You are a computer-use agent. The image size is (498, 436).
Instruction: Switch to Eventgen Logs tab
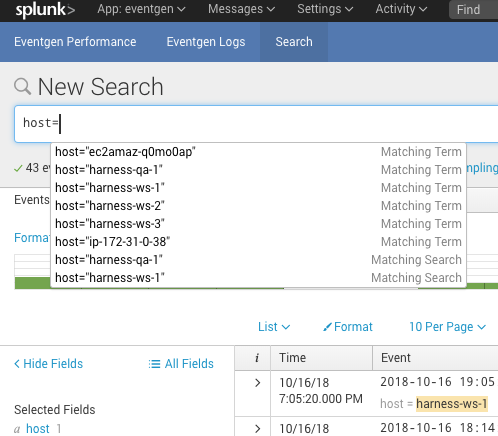[206, 42]
